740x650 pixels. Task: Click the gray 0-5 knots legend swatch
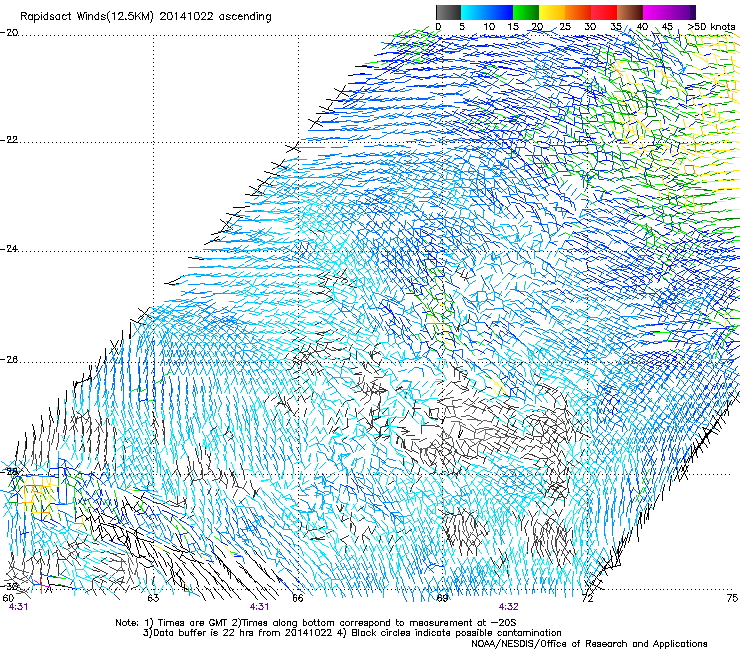click(x=448, y=12)
